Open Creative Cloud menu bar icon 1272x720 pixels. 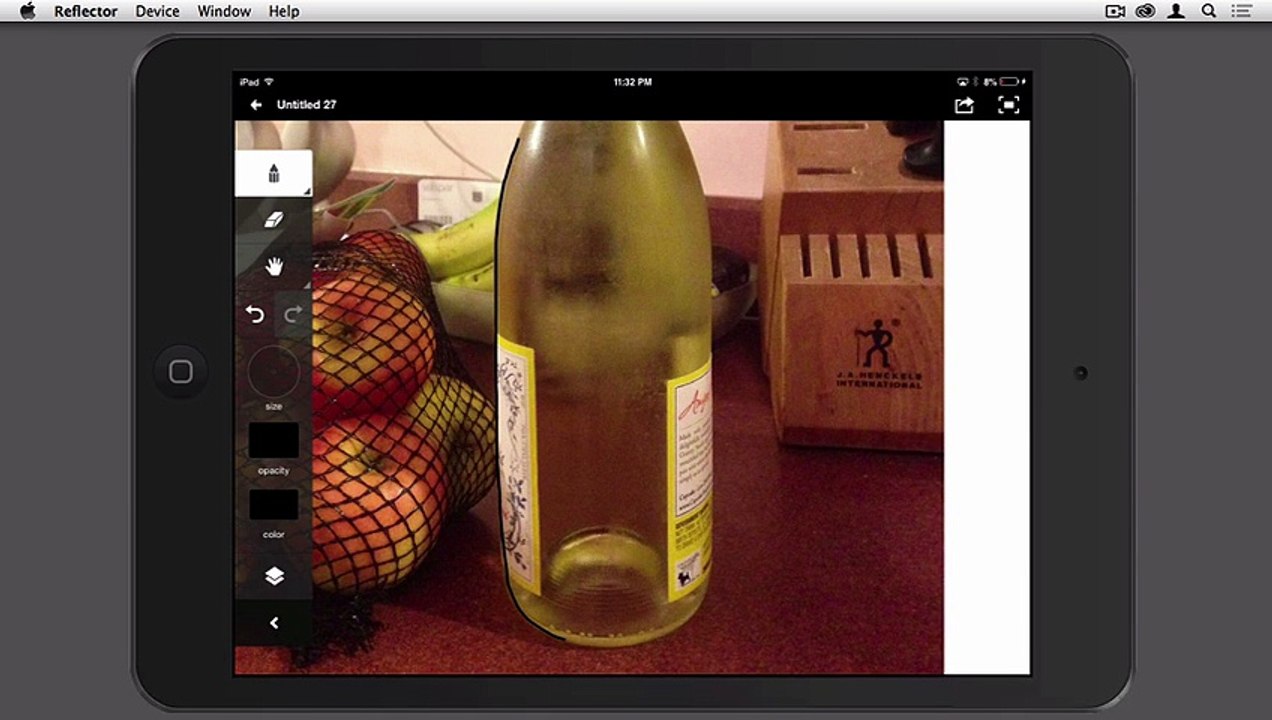[1146, 11]
